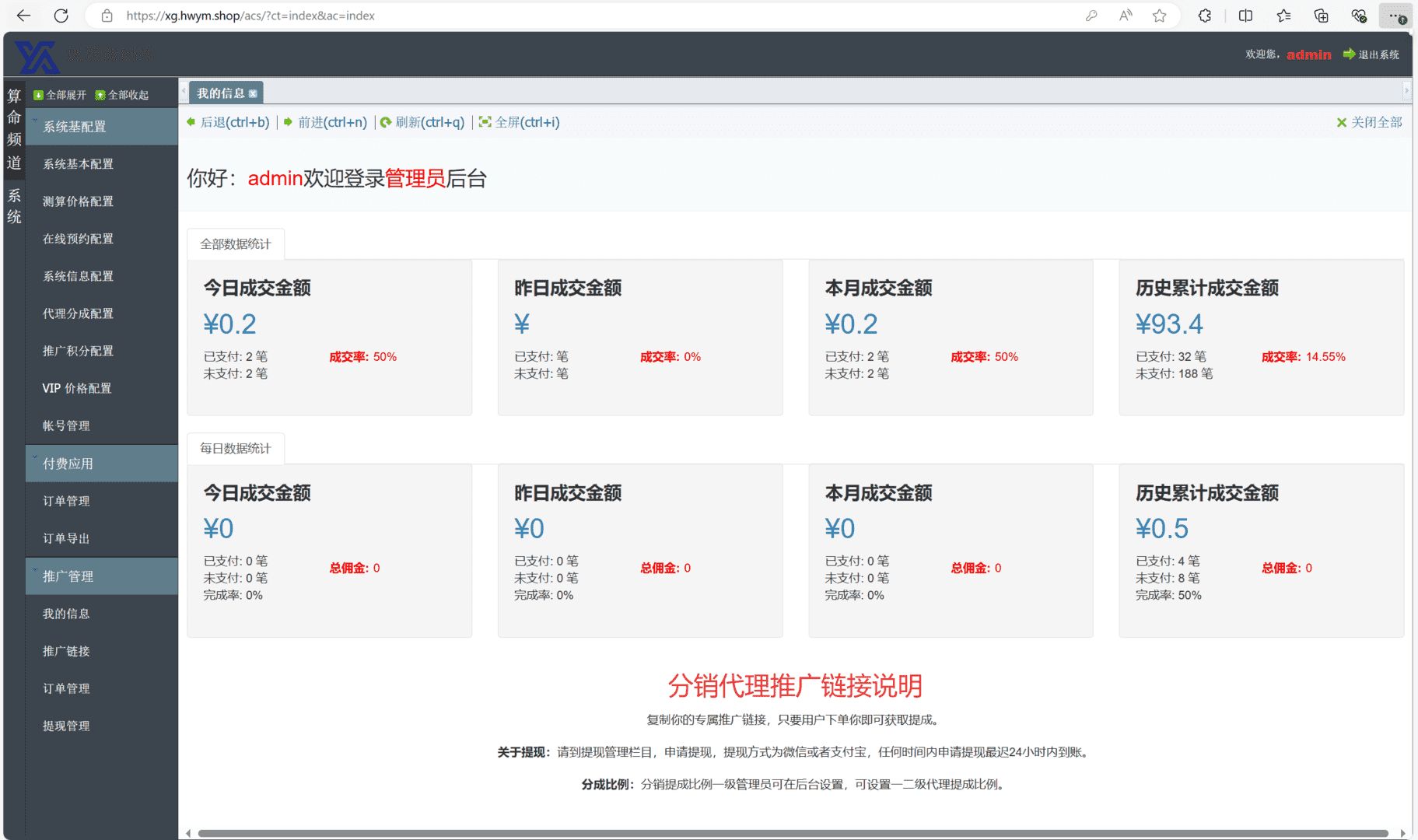The width and height of the screenshot is (1418, 840).
Task: Click the green 全部展开 expand-all icon
Action: click(x=38, y=95)
